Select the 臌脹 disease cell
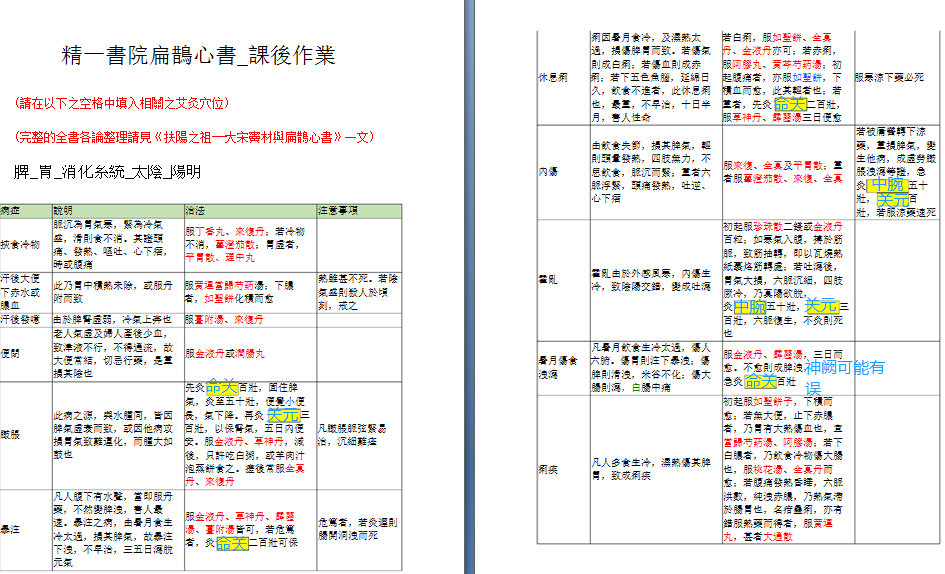Screen dimensions: 945x574 [26, 435]
